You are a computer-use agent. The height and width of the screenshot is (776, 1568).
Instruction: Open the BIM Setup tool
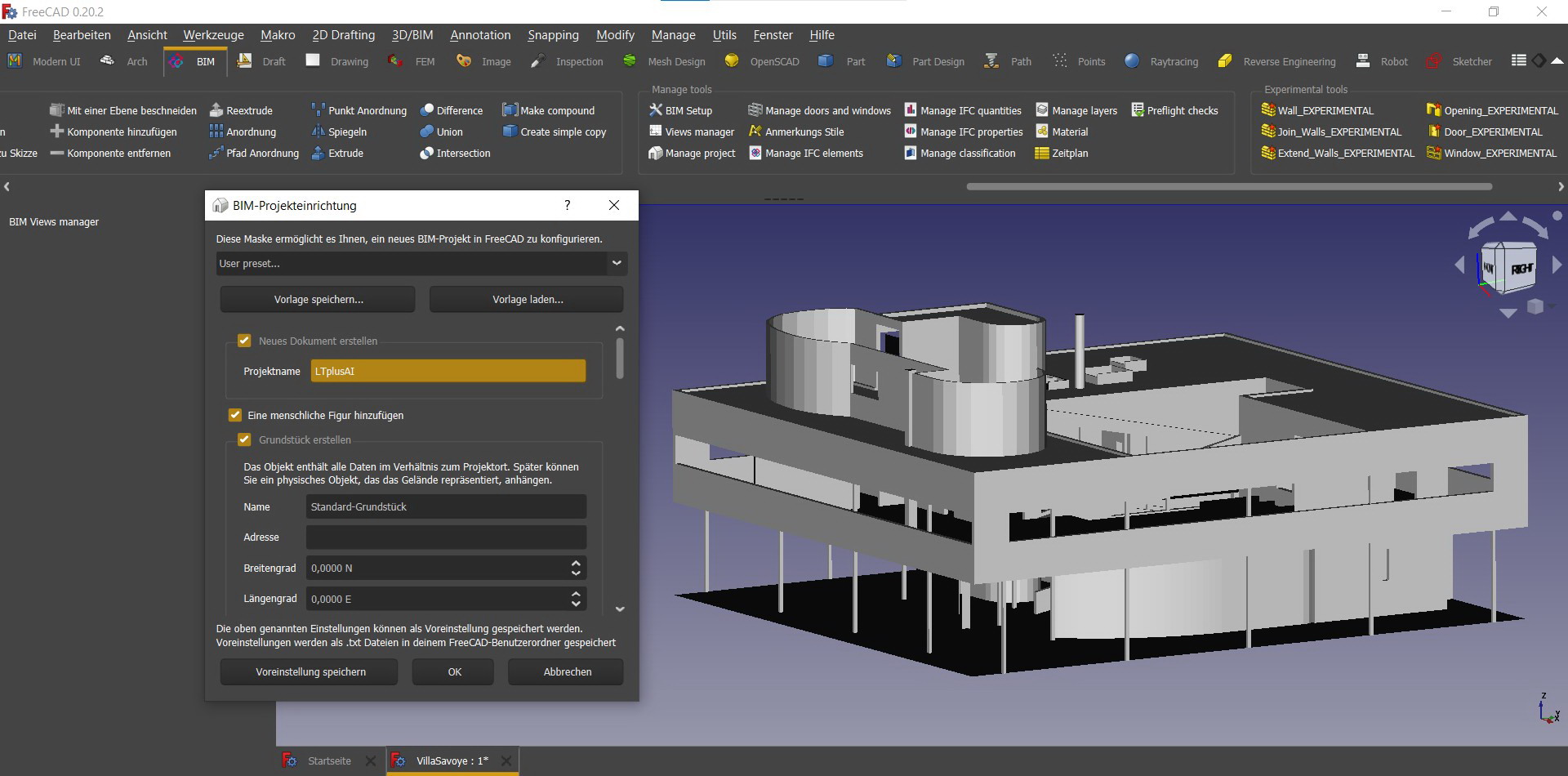coord(680,110)
